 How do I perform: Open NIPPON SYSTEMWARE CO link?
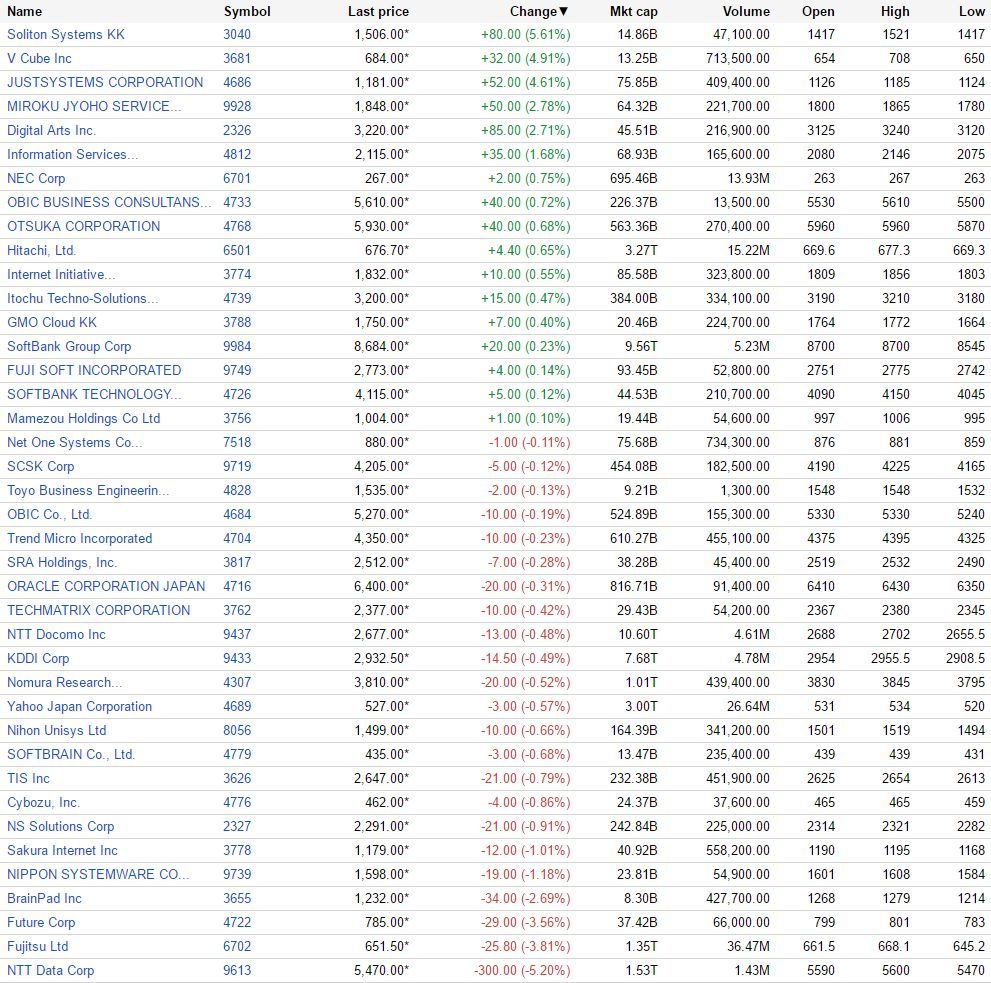pyautogui.click(x=98, y=875)
